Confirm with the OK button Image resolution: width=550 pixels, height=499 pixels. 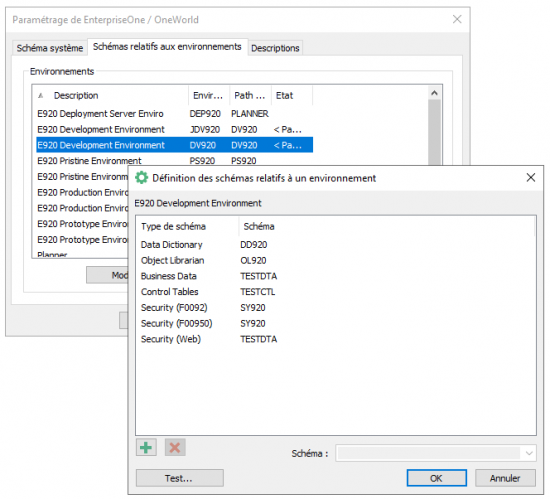(436, 478)
